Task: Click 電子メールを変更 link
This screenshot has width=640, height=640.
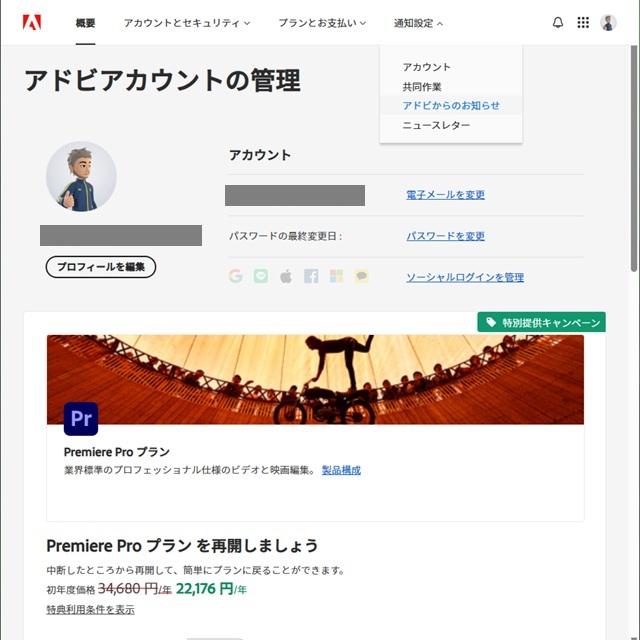Action: (x=445, y=195)
